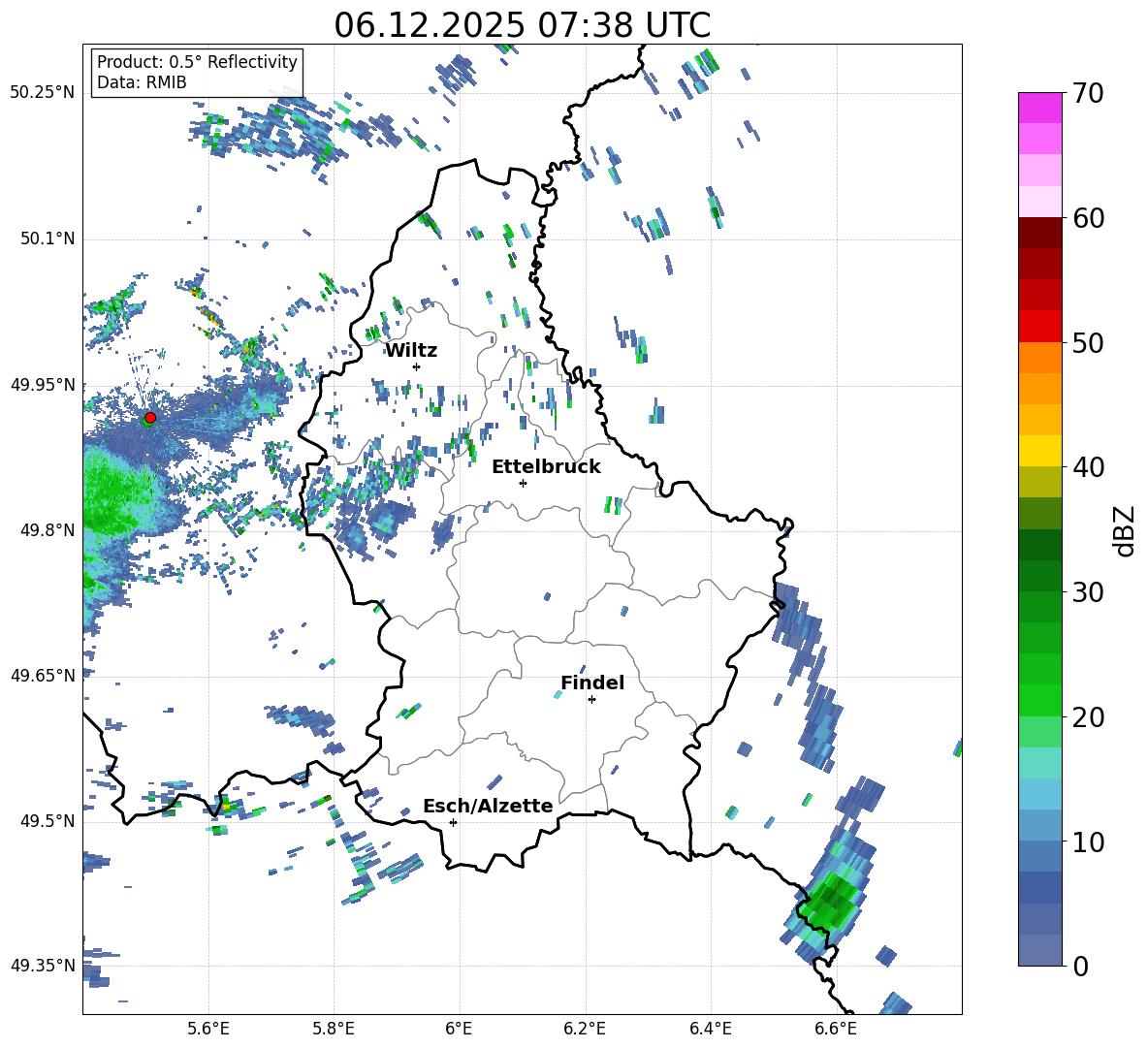Click the 6.2°E longitude tick label
Image resolution: width=1148 pixels, height=1048 pixels.
[585, 1028]
